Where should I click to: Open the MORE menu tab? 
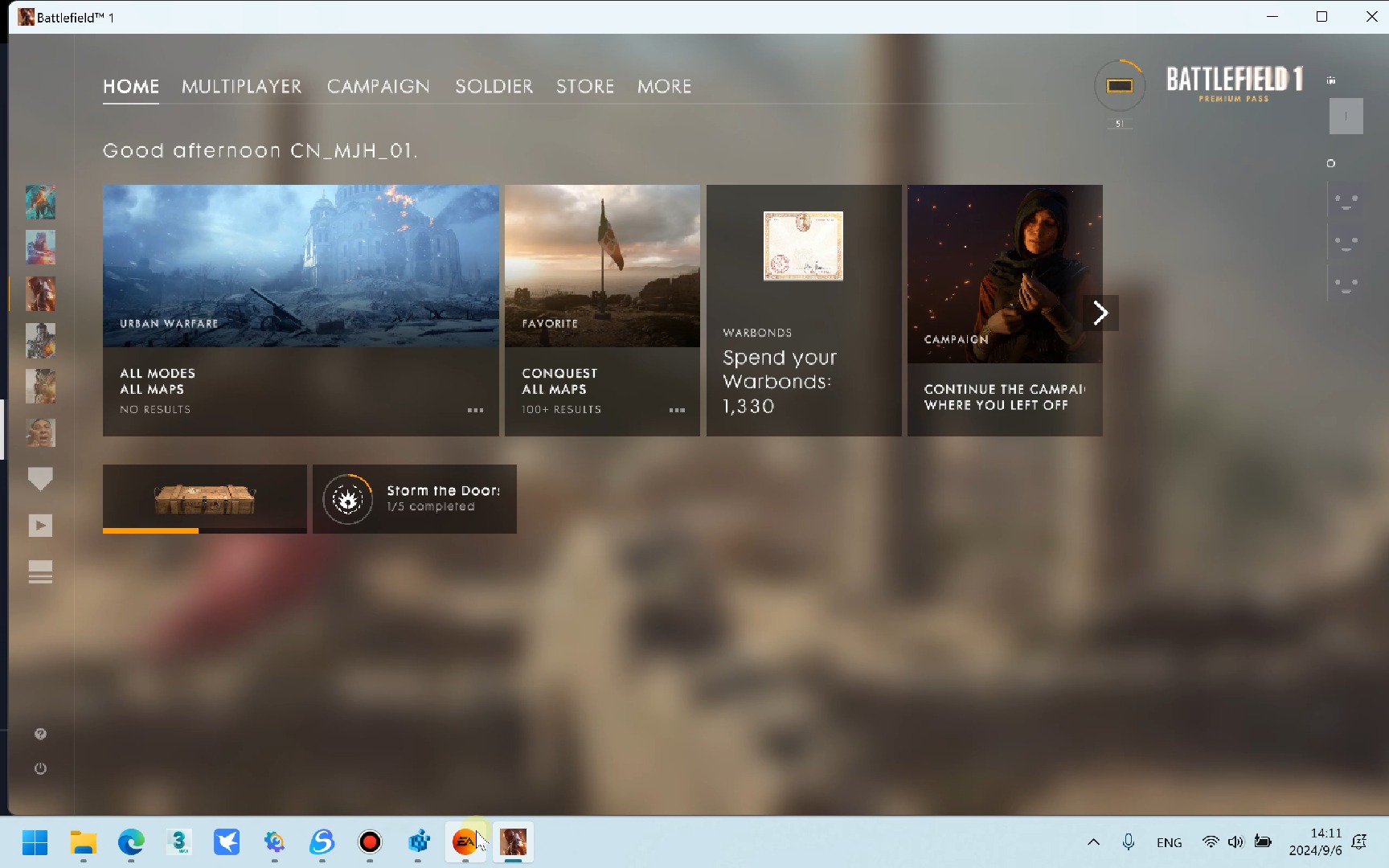click(664, 86)
